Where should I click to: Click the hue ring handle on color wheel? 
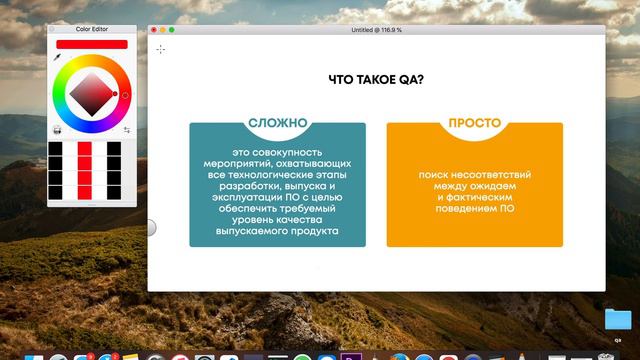click(x=125, y=95)
